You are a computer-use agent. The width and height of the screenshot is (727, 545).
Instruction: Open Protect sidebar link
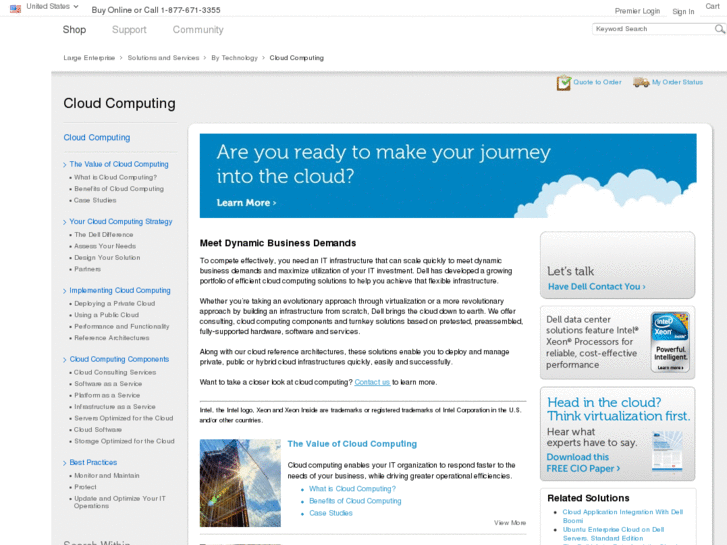click(85, 487)
